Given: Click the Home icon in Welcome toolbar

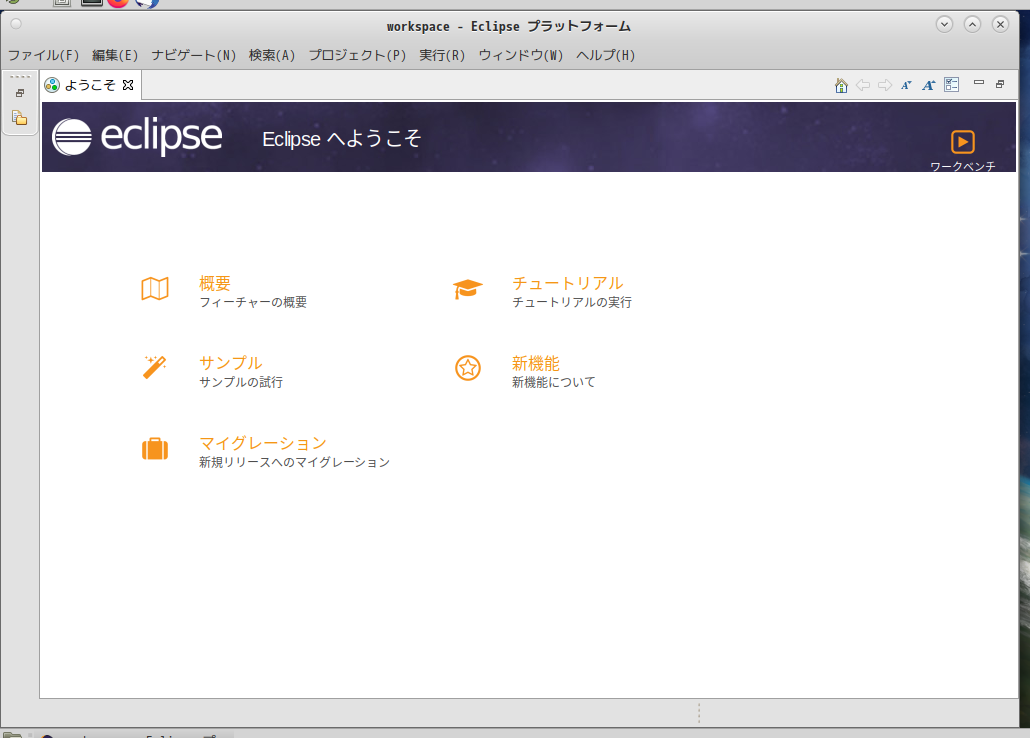Looking at the screenshot, I should point(841,85).
